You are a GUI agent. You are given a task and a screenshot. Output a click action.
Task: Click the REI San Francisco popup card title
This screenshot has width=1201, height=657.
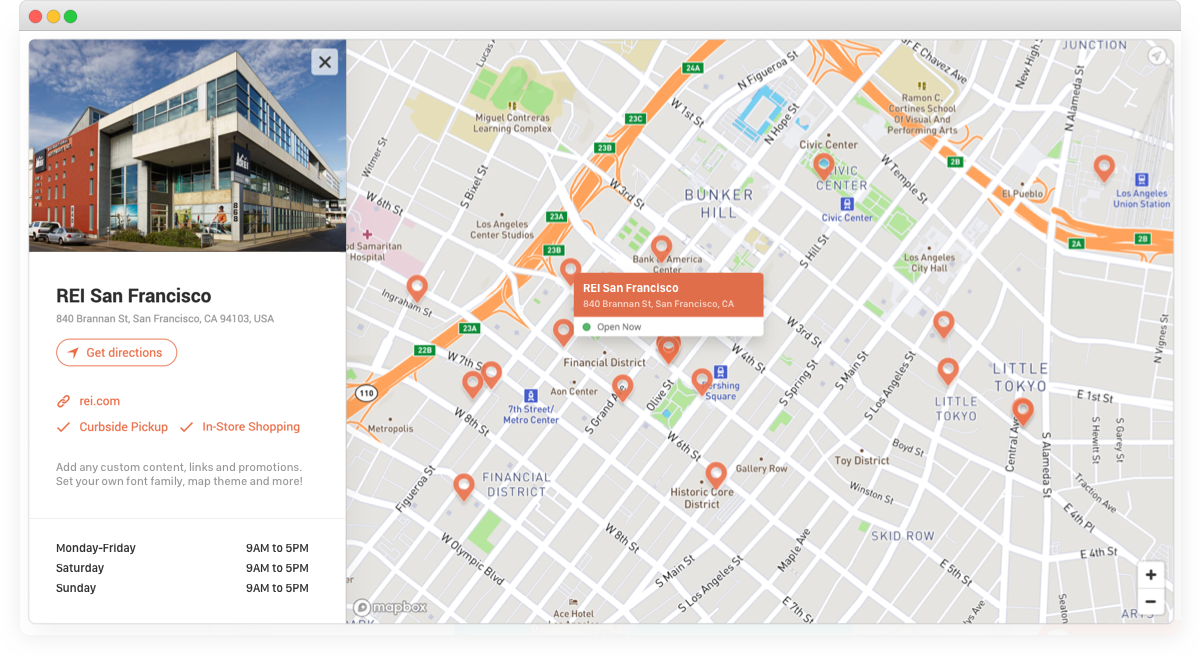pos(631,288)
